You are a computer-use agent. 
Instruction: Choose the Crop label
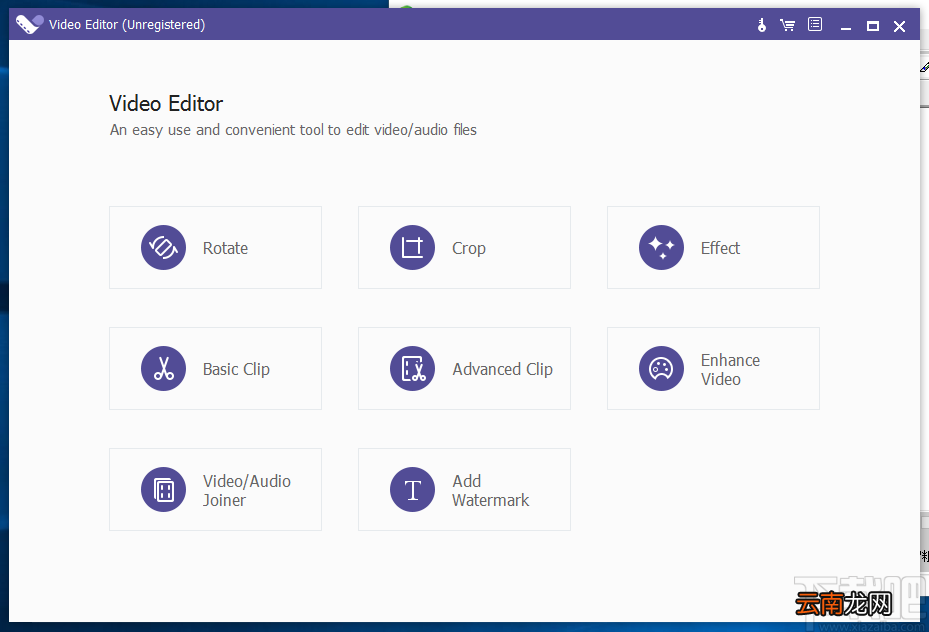(469, 249)
